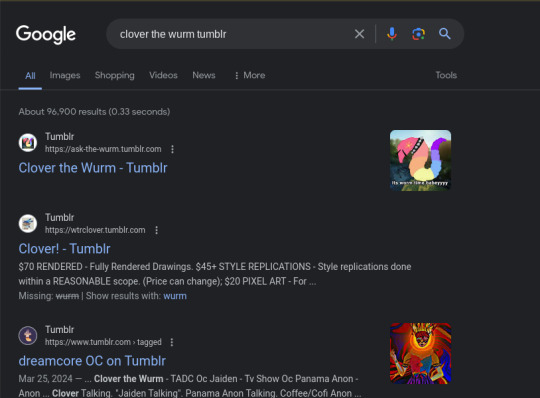
Task: Click the https://wtrclover.tumblr.com URL text
Action: pyautogui.click(x=95, y=230)
